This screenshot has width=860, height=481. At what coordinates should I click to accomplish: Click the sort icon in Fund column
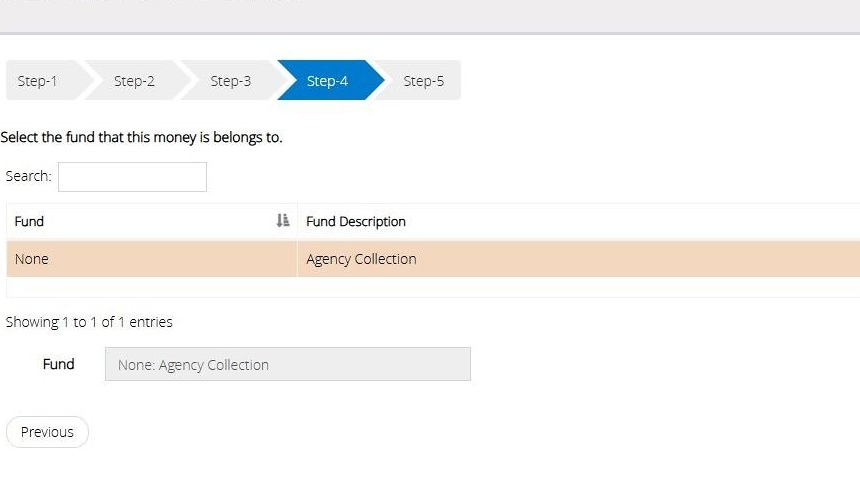(x=283, y=221)
